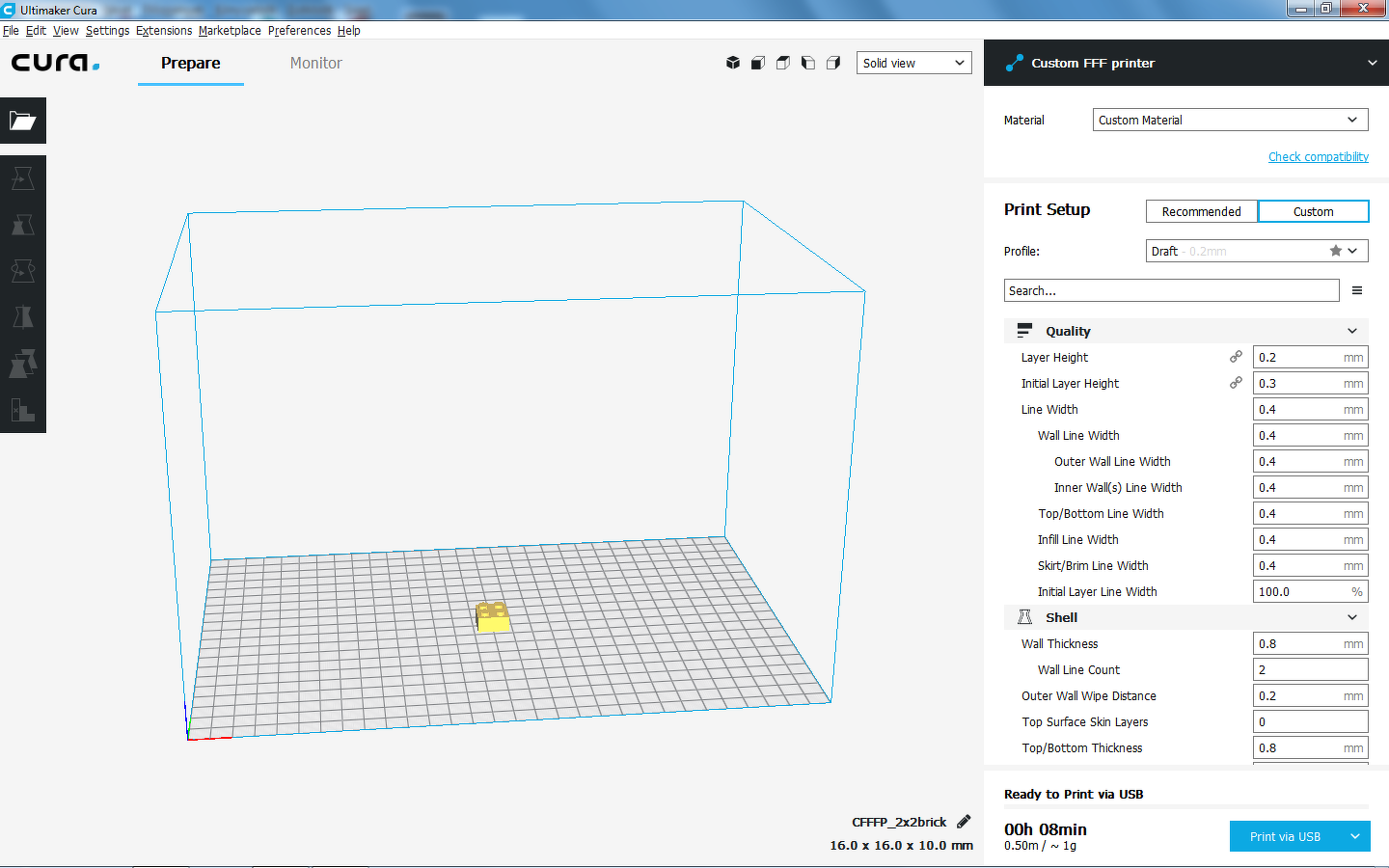This screenshot has width=1389, height=868.
Task: Open the Settings menu
Action: click(107, 31)
